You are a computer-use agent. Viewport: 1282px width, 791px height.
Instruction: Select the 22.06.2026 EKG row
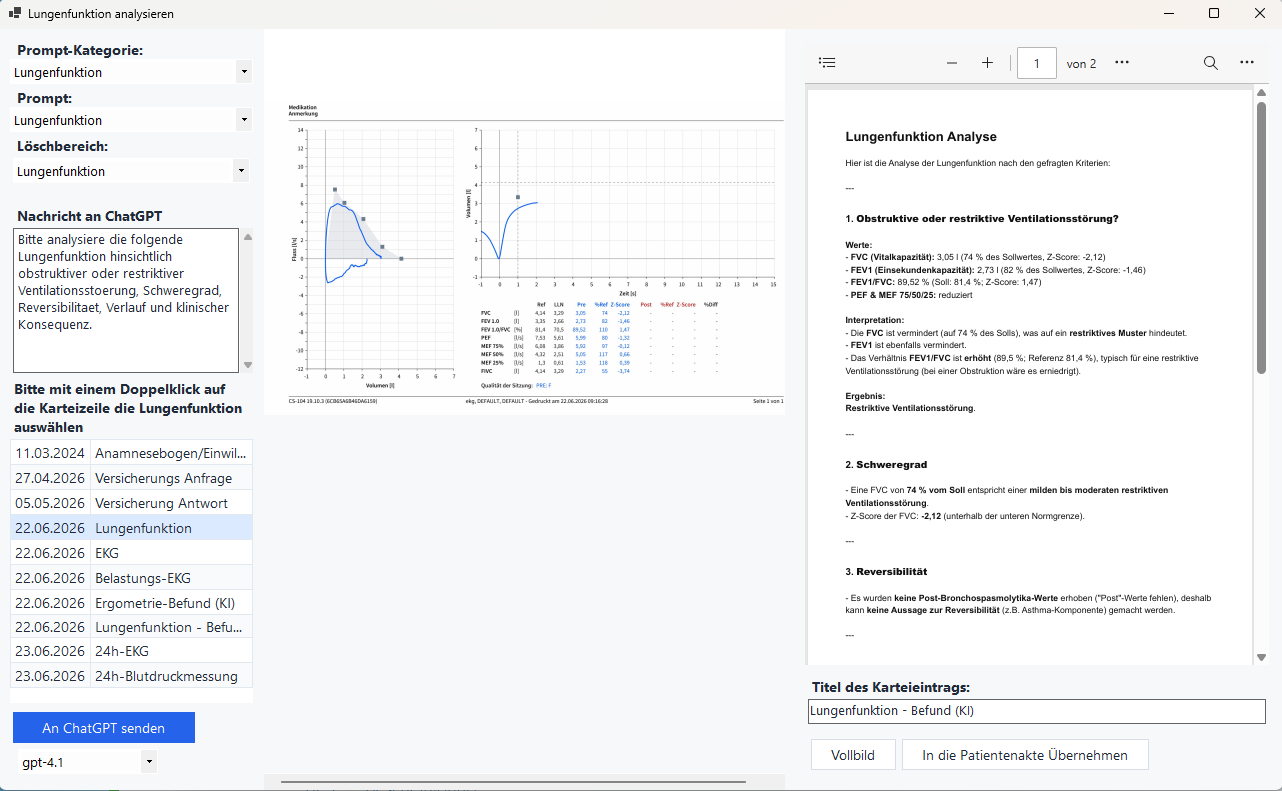131,553
